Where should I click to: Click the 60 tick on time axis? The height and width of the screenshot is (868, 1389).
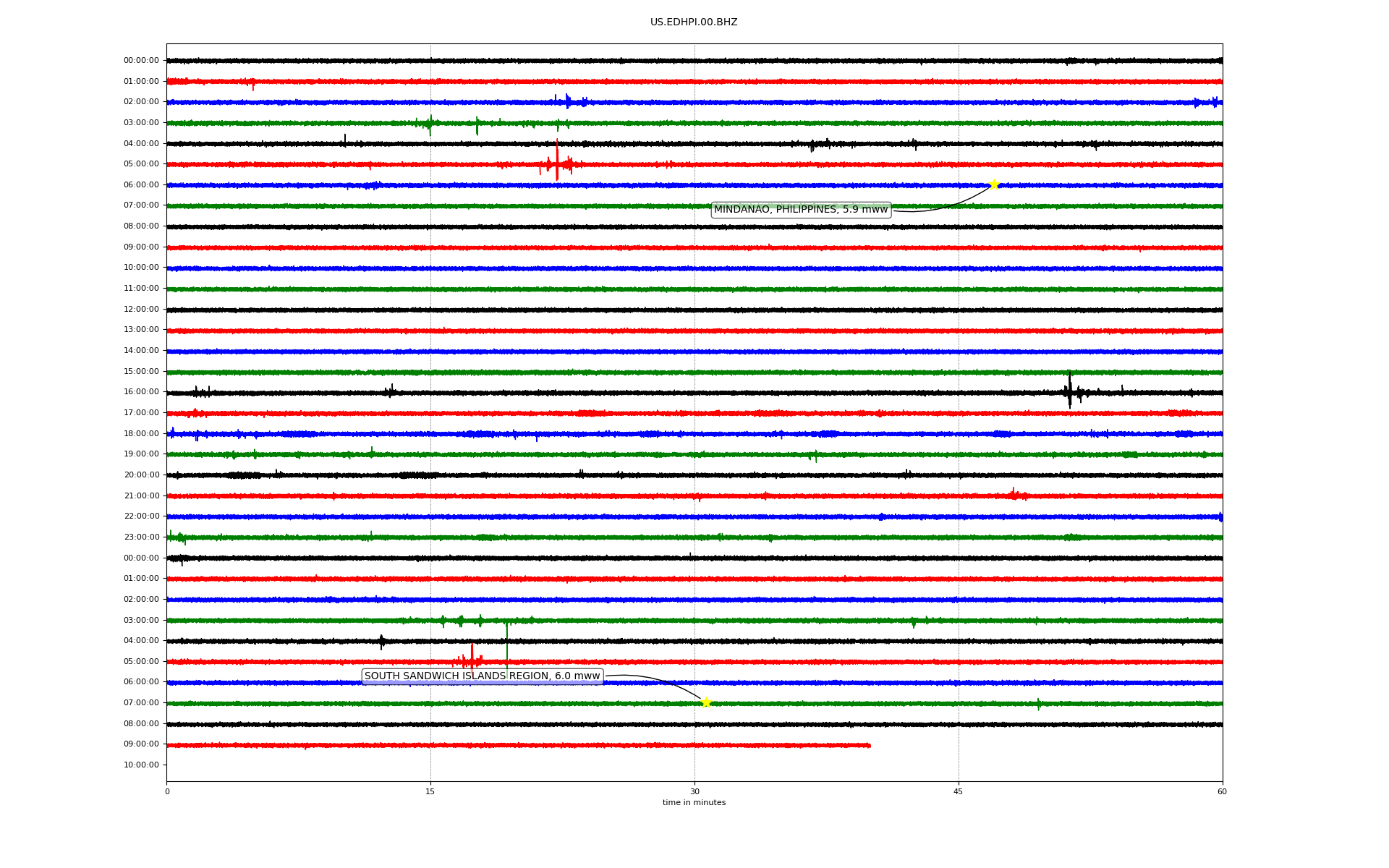(x=1222, y=791)
